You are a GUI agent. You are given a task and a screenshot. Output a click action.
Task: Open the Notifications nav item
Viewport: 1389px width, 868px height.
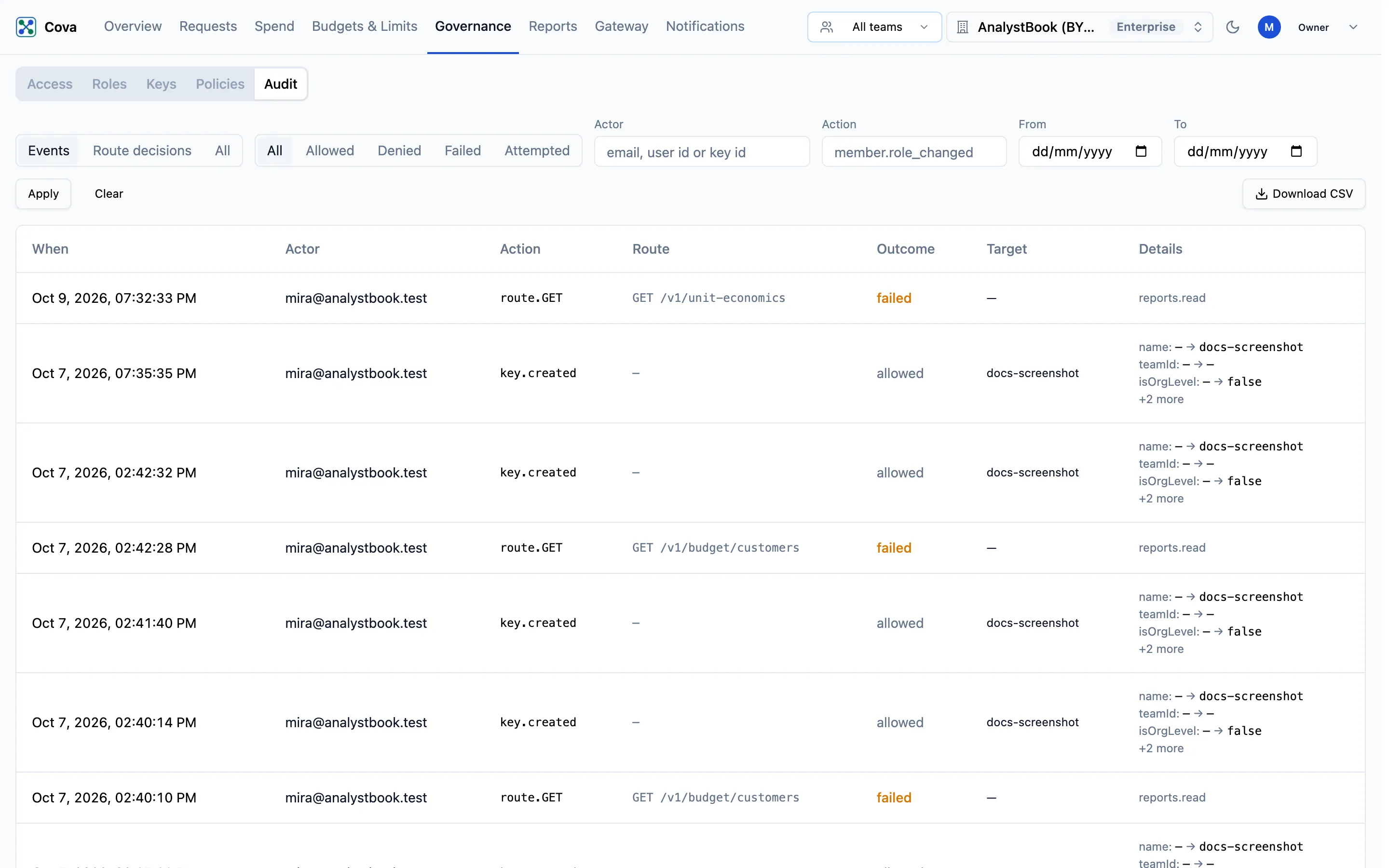click(x=705, y=27)
